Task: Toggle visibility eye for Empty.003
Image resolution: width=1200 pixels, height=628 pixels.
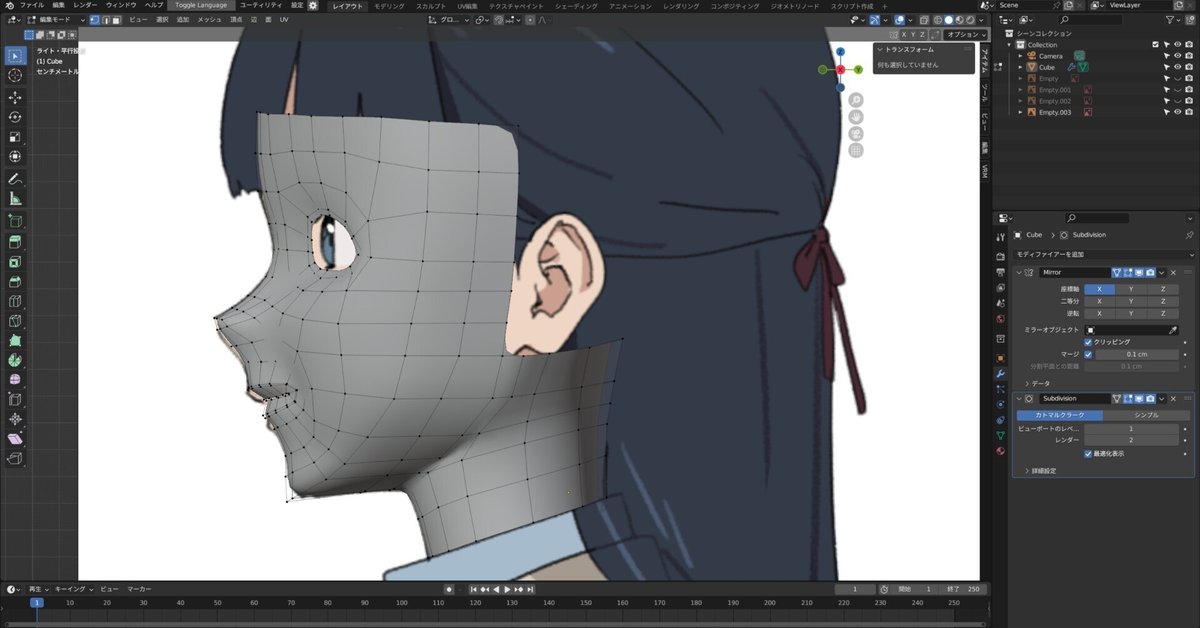Action: [1177, 112]
